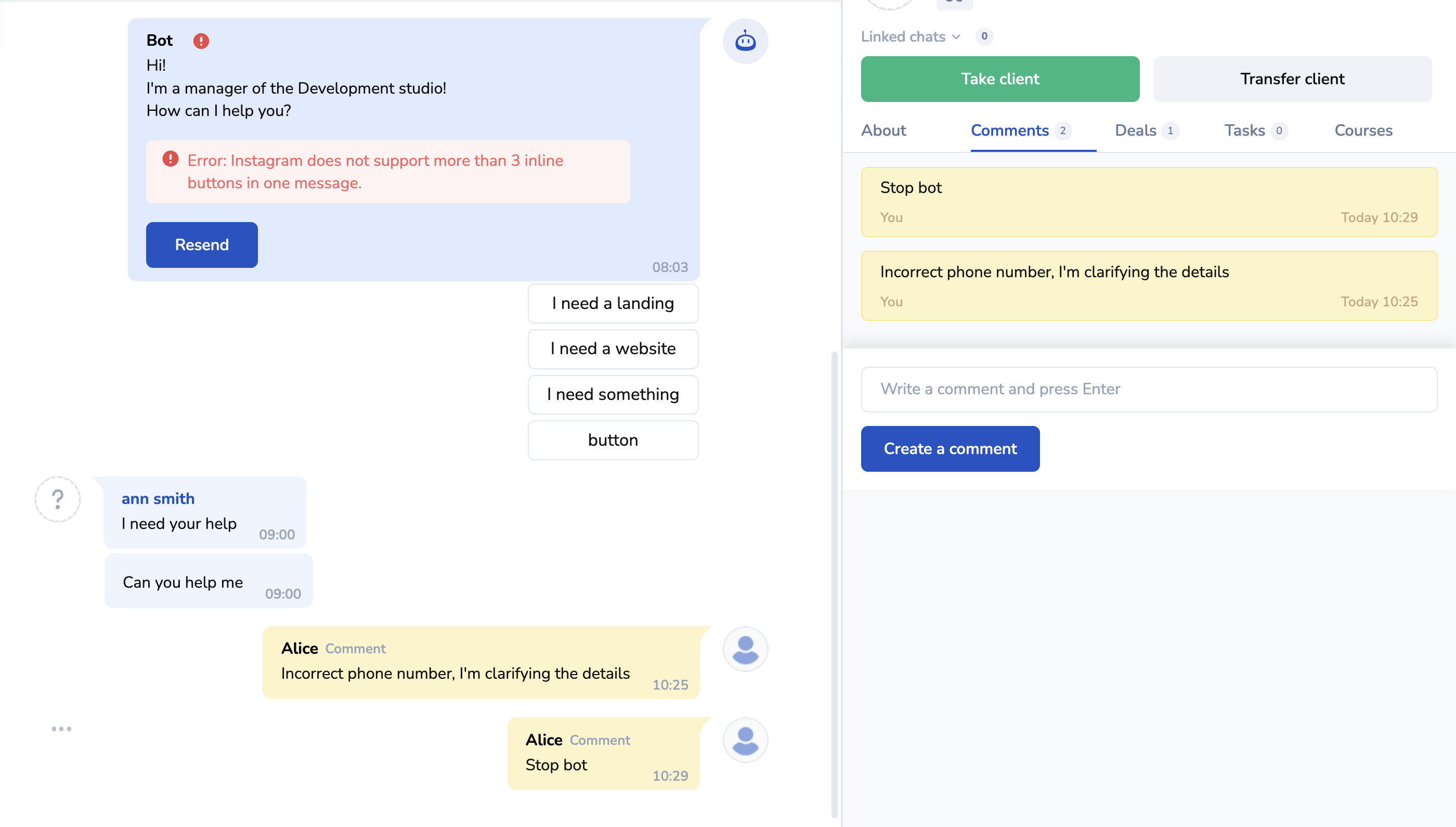
Task: Go to the Courses tab
Action: point(1363,131)
